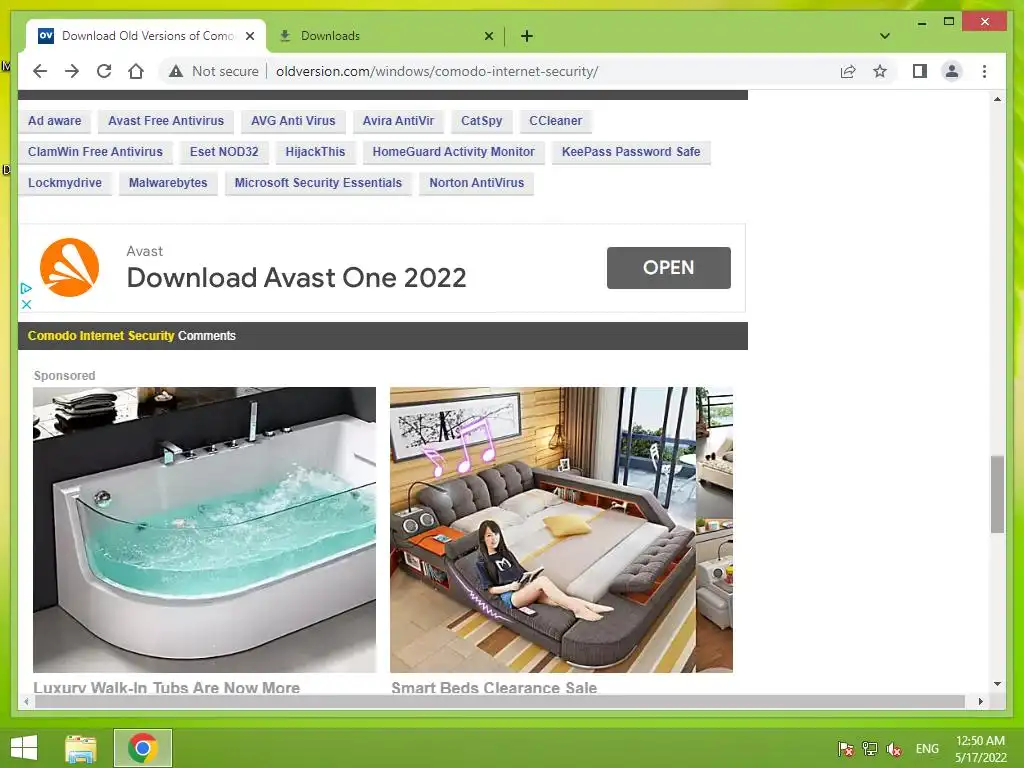Image resolution: width=1024 pixels, height=768 pixels.
Task: Open the Avira AntiVir link
Action: click(x=398, y=121)
